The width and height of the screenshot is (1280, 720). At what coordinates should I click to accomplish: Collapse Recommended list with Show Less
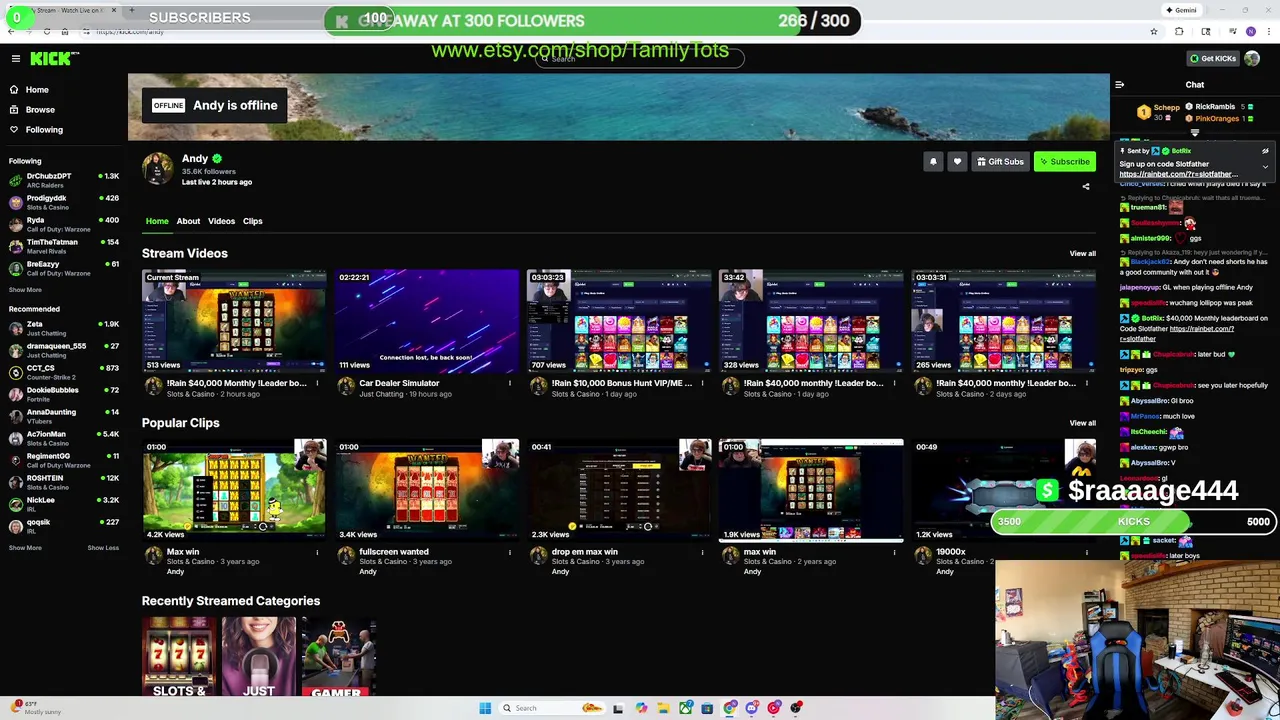point(103,548)
